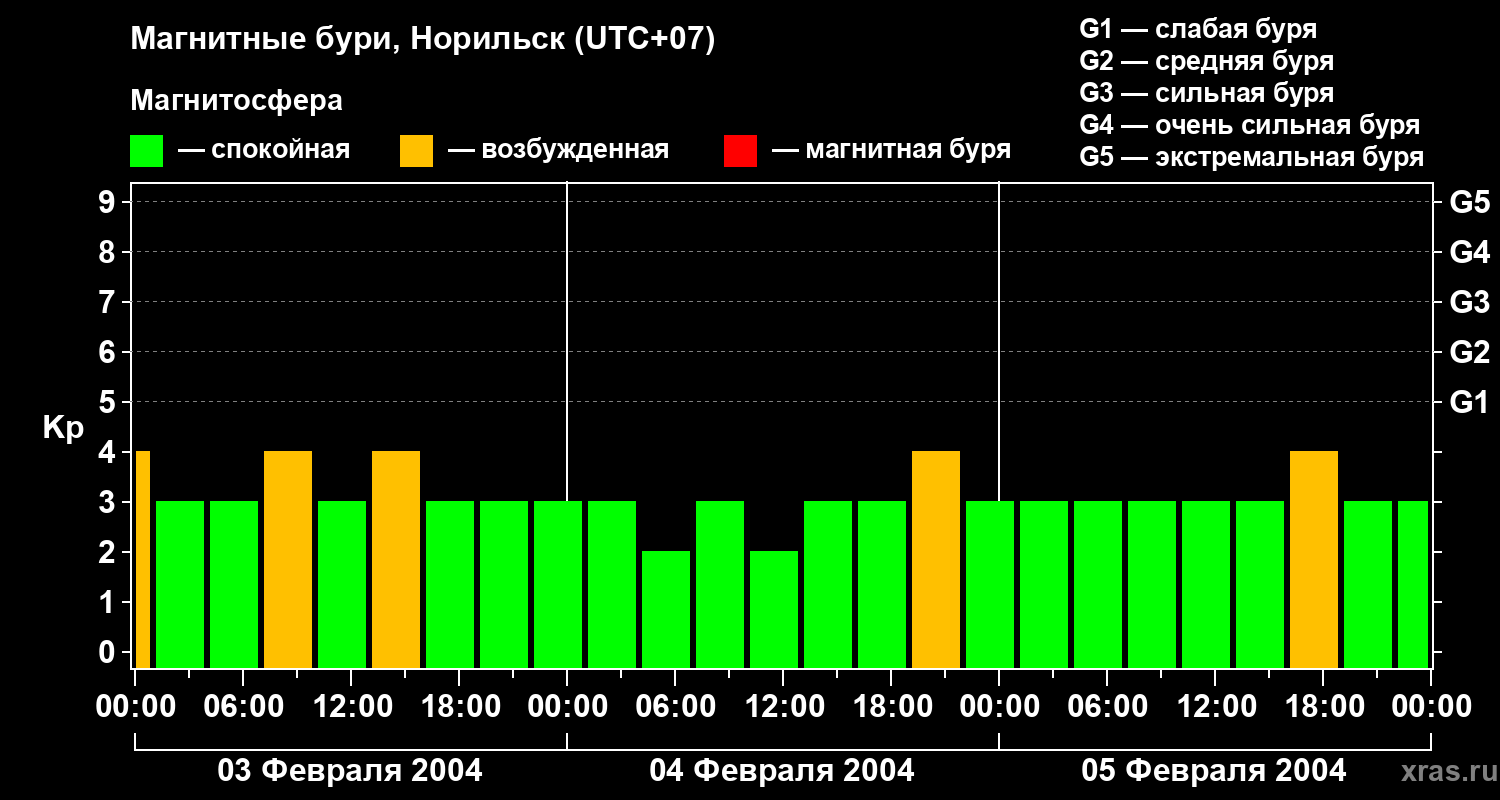The width and height of the screenshot is (1500, 800).
Task: Click the orange Kp 4 bar on 04 Февраля
Action: [936, 560]
